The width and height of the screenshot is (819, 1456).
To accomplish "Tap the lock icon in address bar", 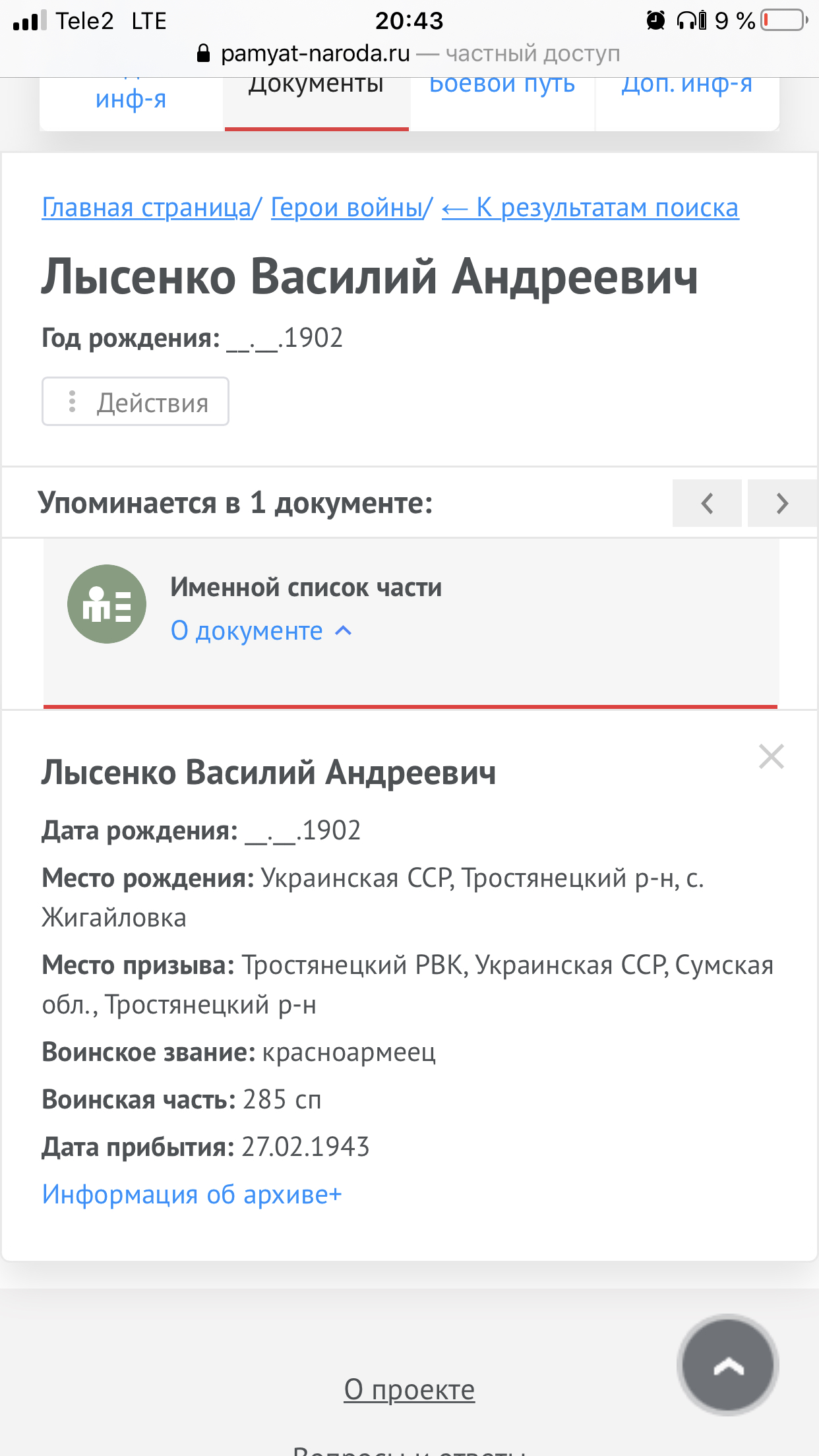I will 204,53.
